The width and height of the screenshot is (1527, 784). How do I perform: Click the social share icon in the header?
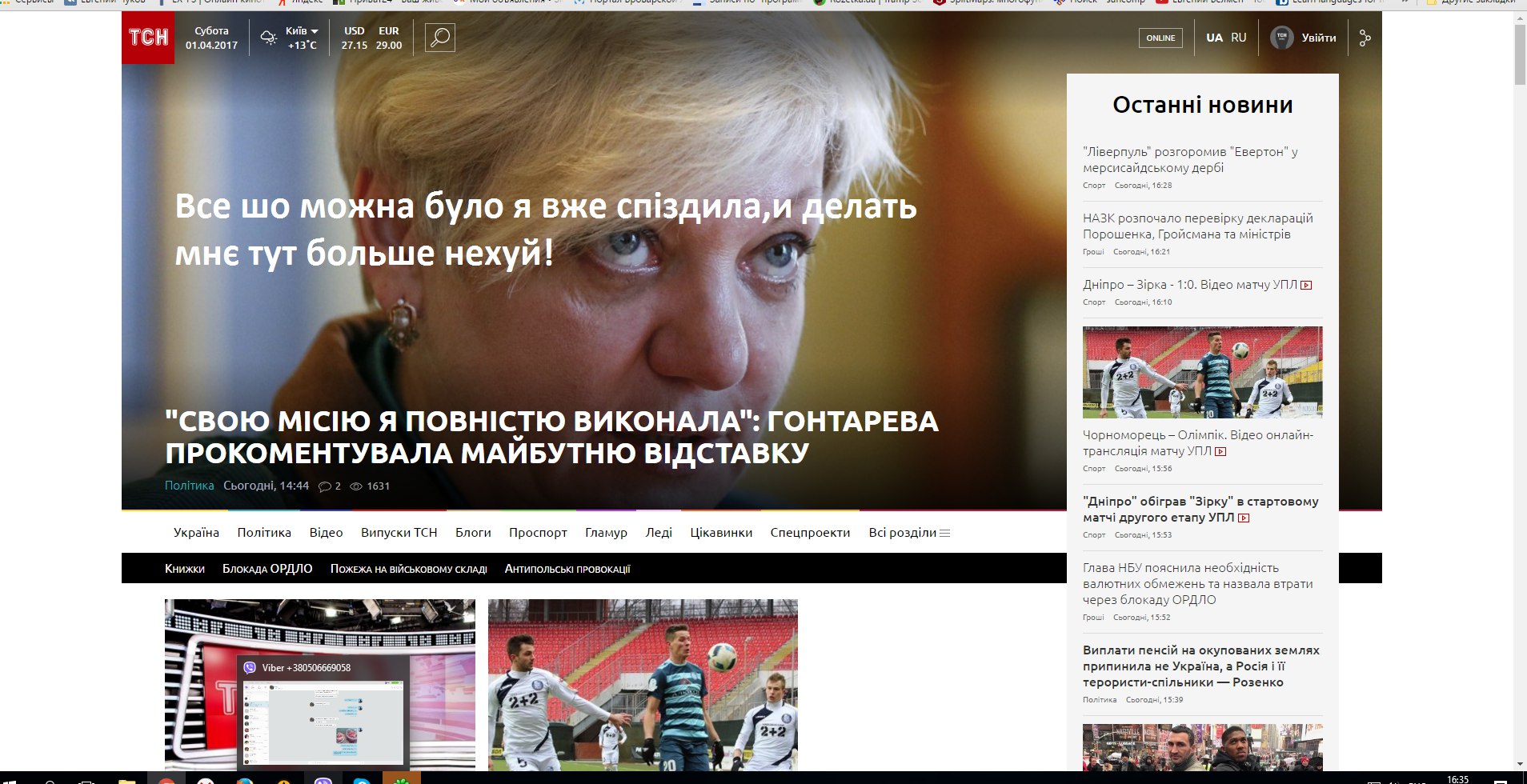[1365, 38]
